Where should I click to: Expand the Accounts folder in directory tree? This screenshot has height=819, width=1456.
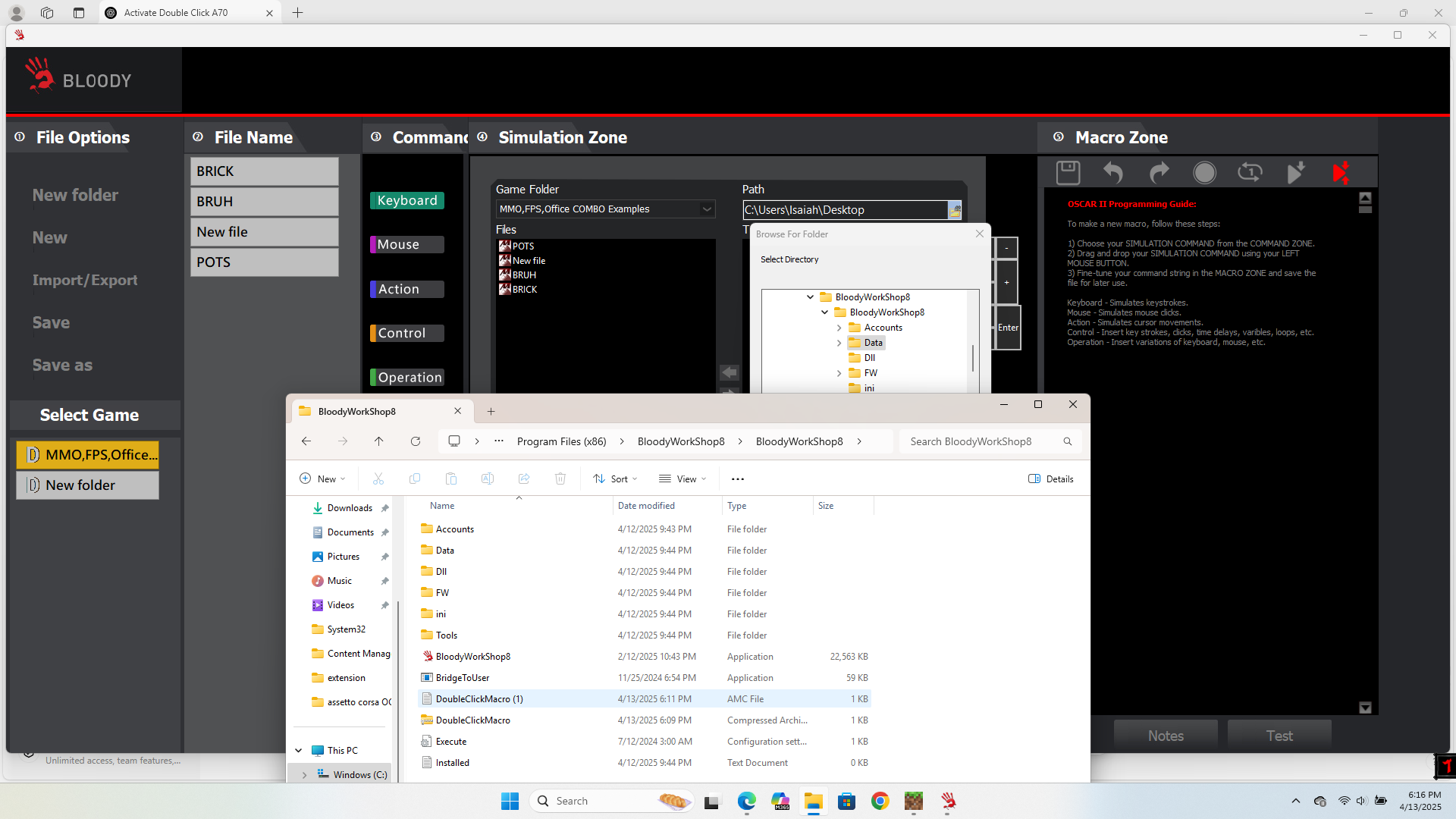point(839,328)
